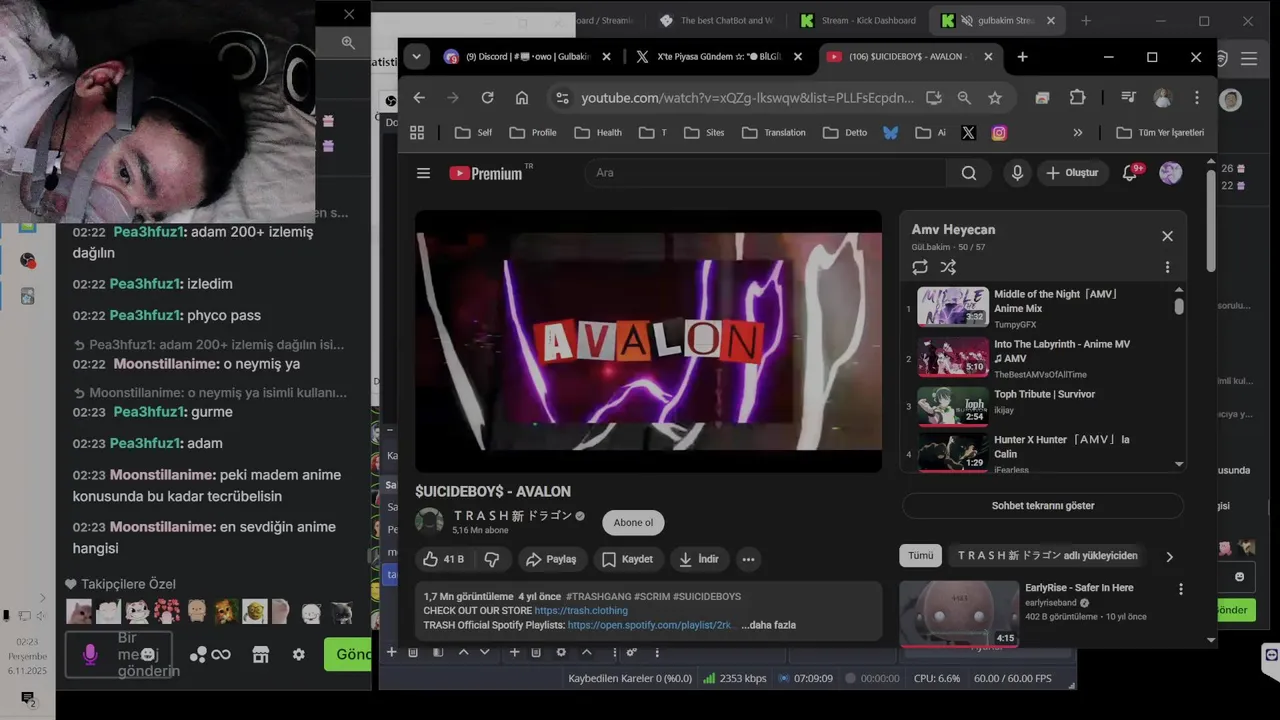Image resolution: width=1280 pixels, height=720 pixels.
Task: Toggle playlist loop
Action: tap(920, 267)
